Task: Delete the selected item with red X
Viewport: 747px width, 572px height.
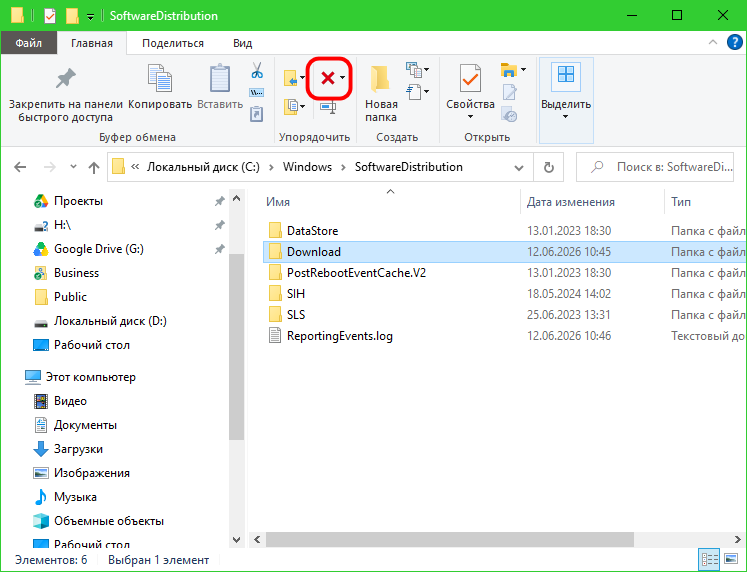Action: click(327, 78)
